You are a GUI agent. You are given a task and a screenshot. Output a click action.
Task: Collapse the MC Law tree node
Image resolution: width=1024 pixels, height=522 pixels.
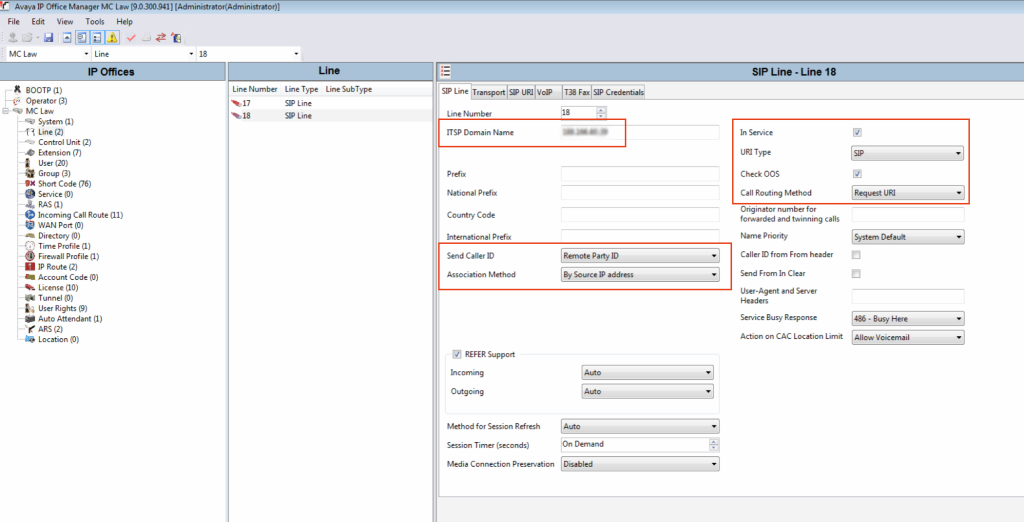7,111
